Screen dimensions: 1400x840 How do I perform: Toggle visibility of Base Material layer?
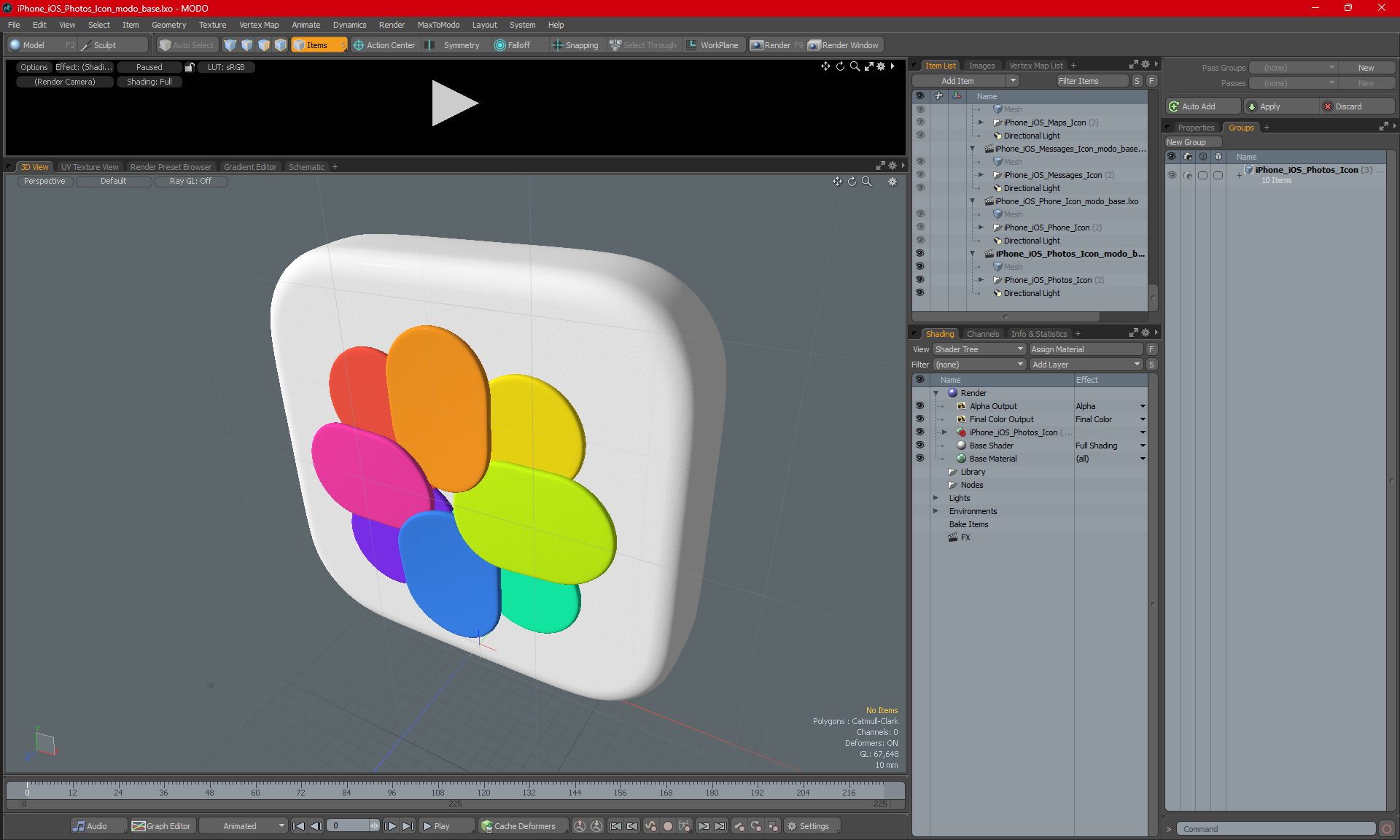tap(920, 459)
